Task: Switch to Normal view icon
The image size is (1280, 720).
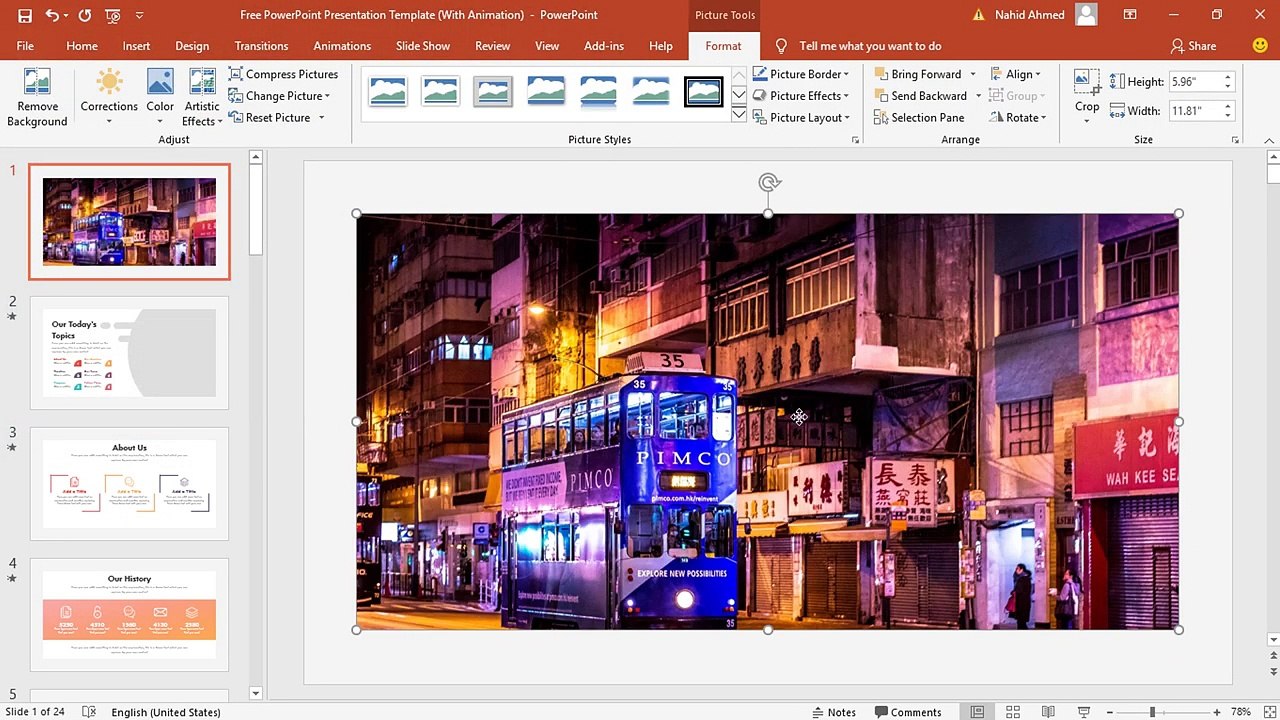Action: [x=977, y=712]
